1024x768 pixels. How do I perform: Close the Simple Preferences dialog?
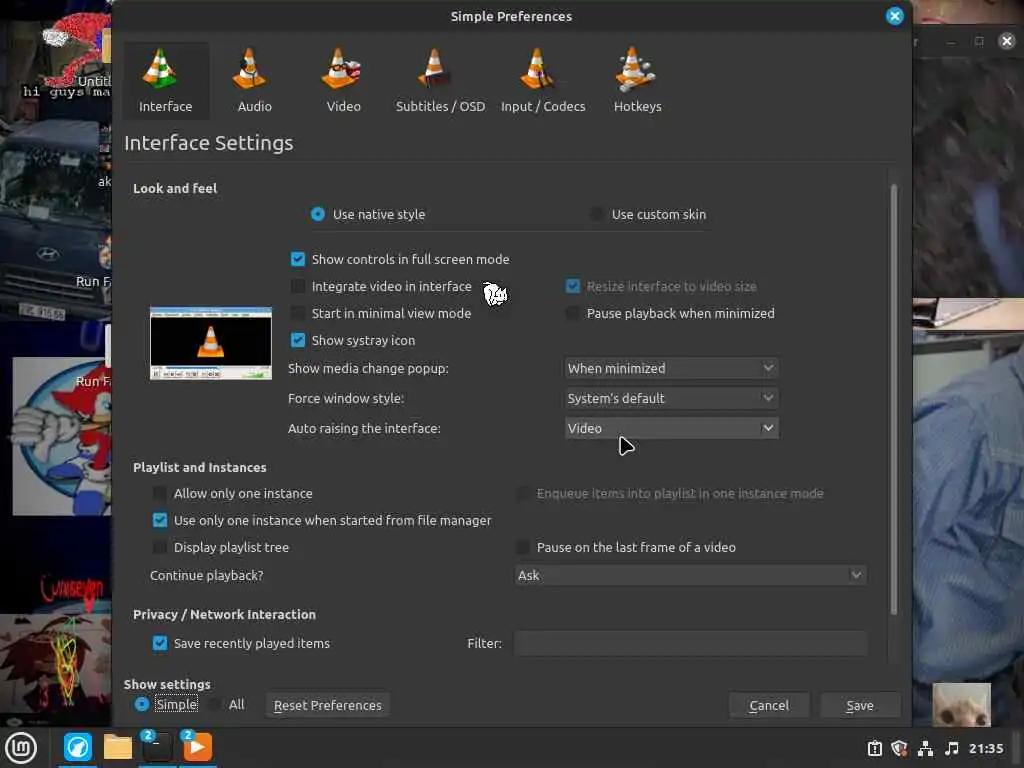point(895,16)
